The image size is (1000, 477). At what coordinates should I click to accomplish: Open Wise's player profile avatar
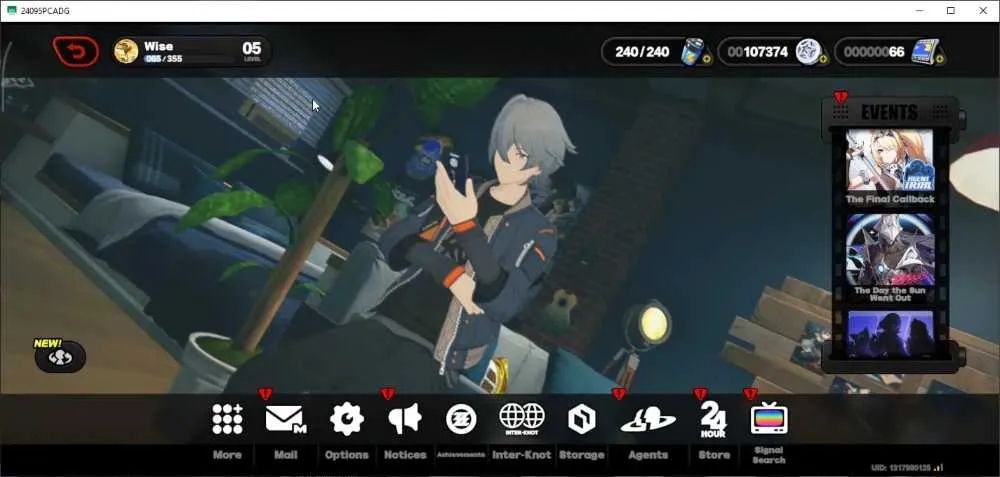(x=126, y=51)
